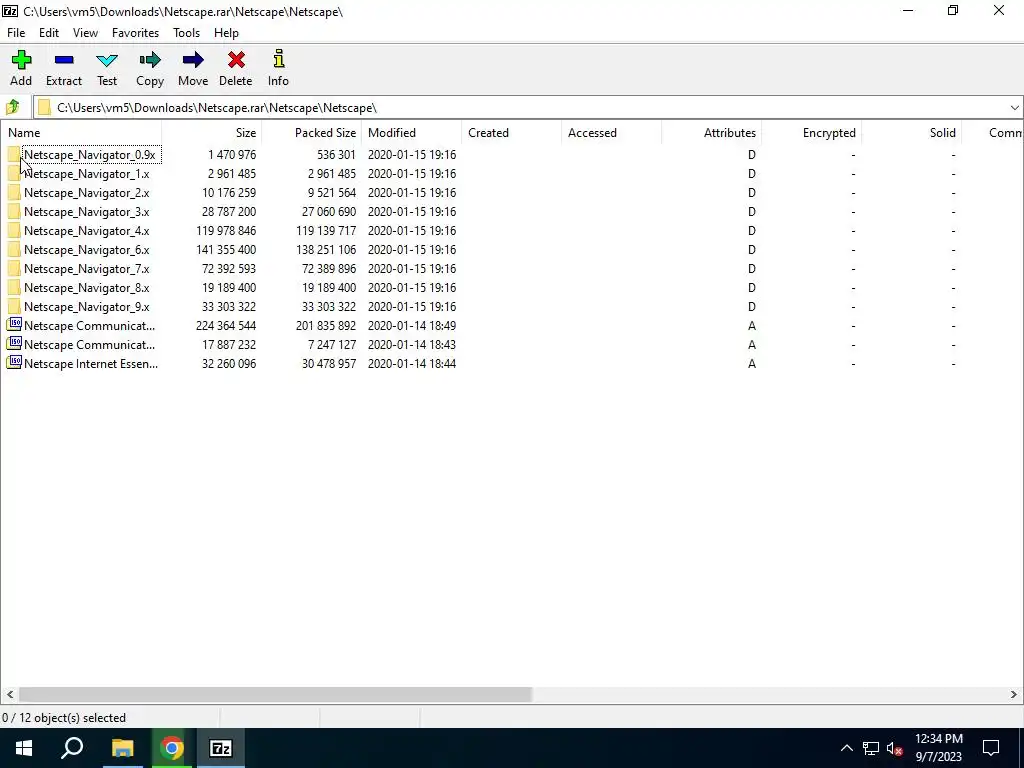The image size is (1024, 768).
Task: Run Test on the archive
Action: pyautogui.click(x=107, y=68)
